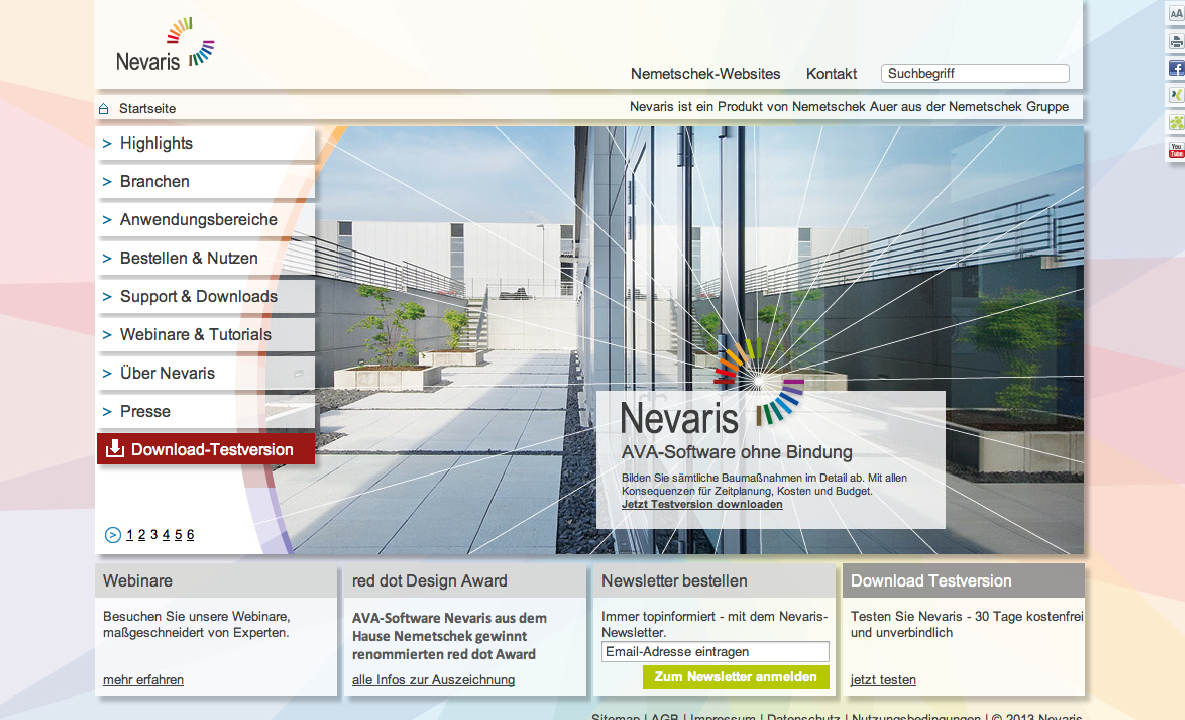Image resolution: width=1185 pixels, height=720 pixels.
Task: Follow the jetzt testen link
Action: [x=883, y=680]
